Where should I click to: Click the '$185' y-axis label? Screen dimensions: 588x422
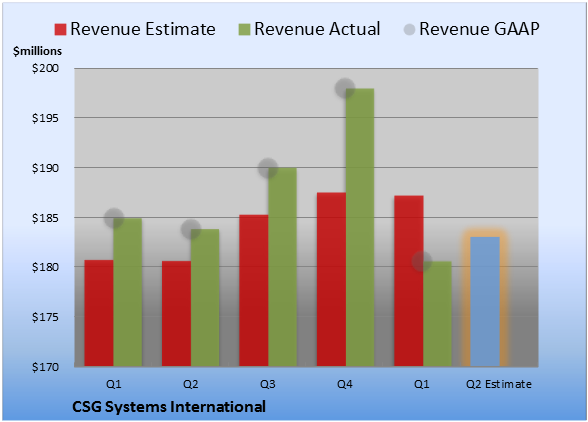[x=45, y=218]
